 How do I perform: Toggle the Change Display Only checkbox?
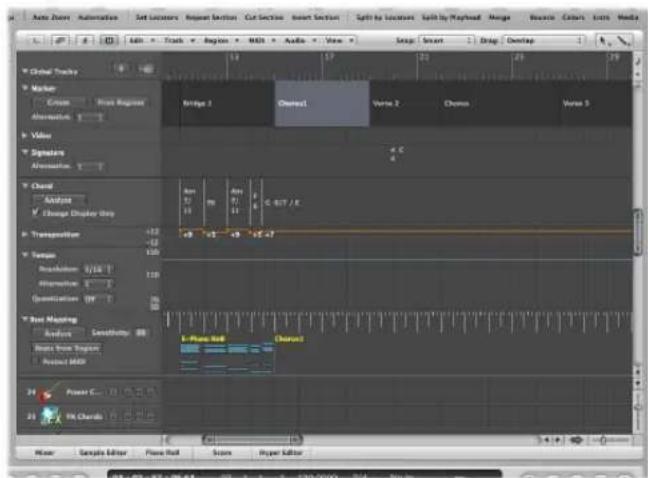36,213
